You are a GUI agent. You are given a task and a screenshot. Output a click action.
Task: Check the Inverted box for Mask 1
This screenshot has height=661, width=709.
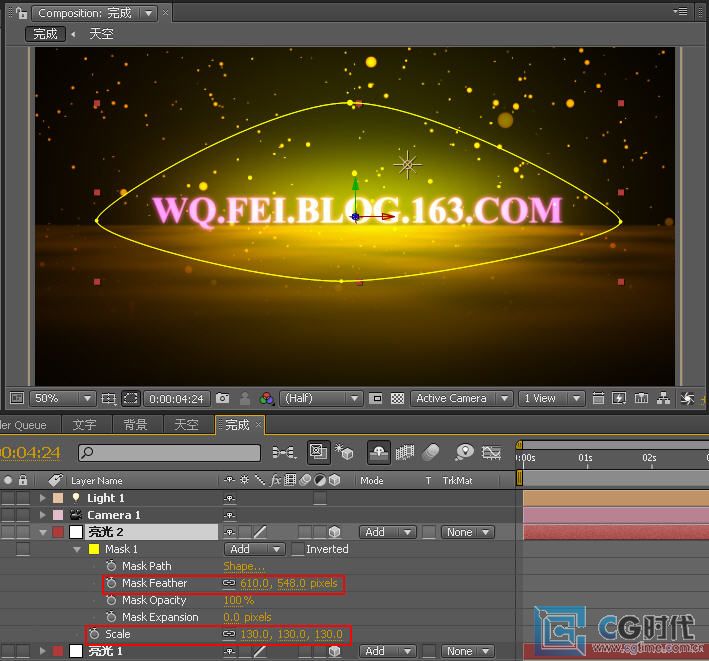coord(298,549)
